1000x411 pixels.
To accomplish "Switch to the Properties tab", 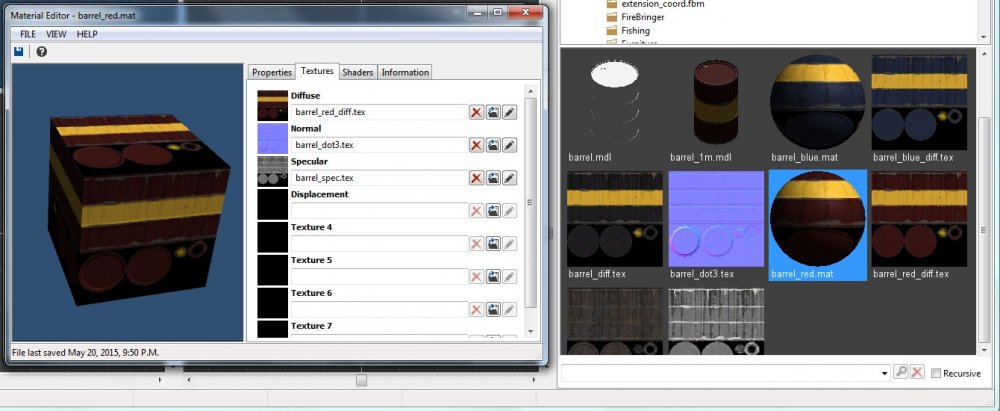I will (272, 72).
